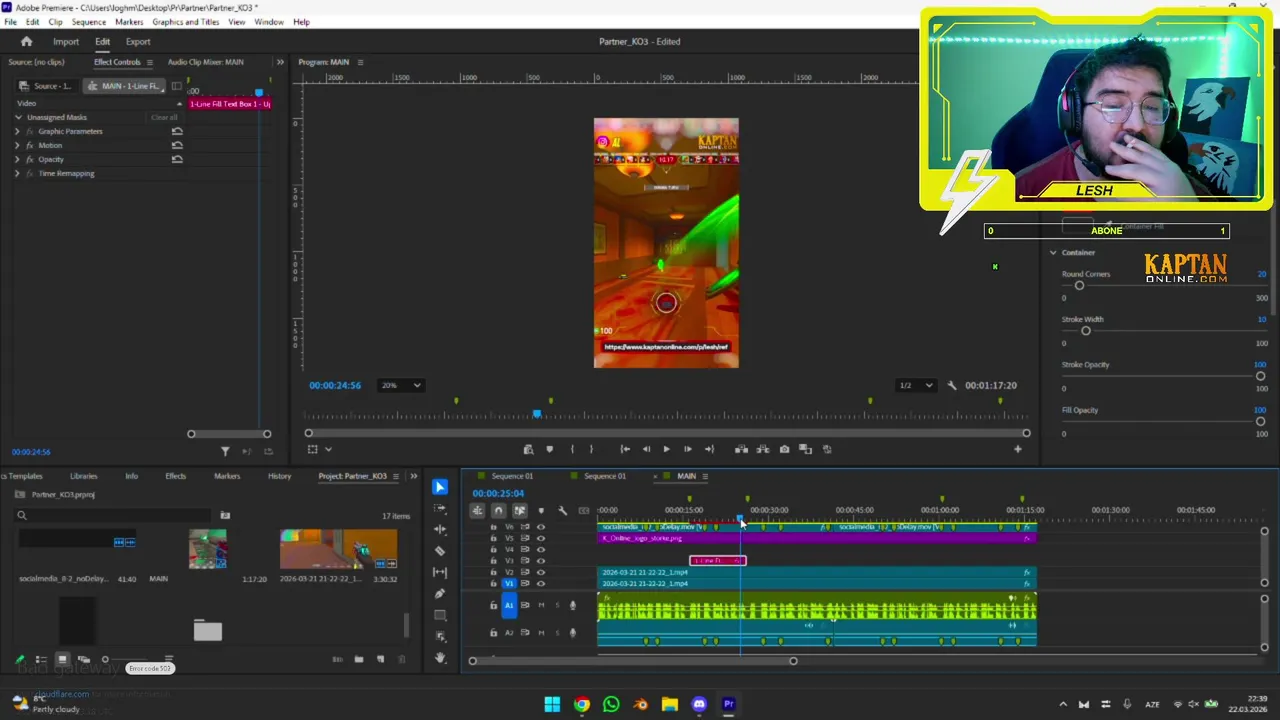
Task: Open the Sequence menu
Action: 89,22
